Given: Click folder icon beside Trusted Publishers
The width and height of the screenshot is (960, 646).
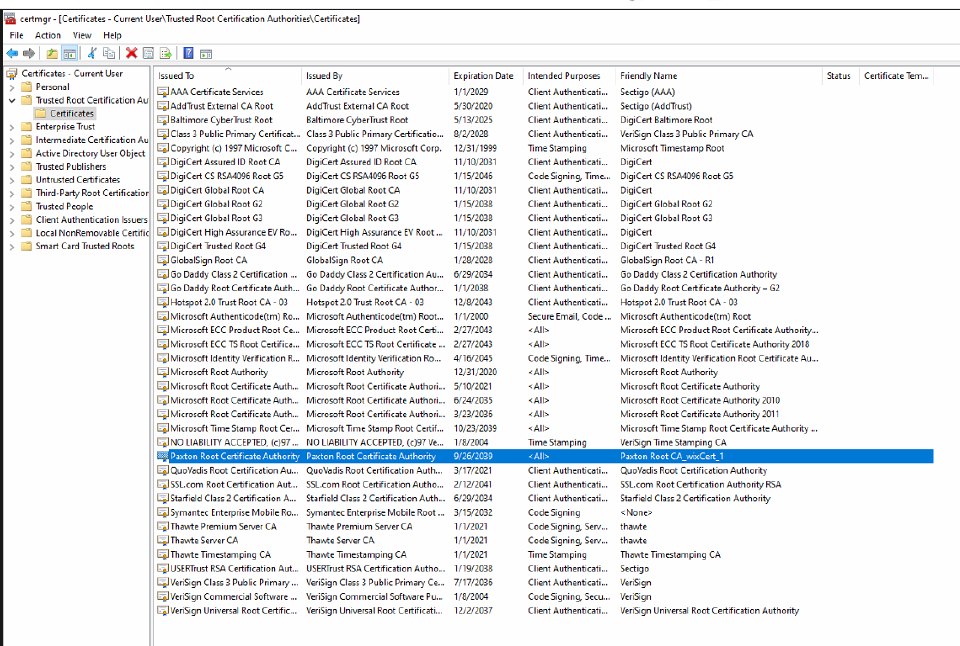Looking at the screenshot, I should tap(26, 167).
